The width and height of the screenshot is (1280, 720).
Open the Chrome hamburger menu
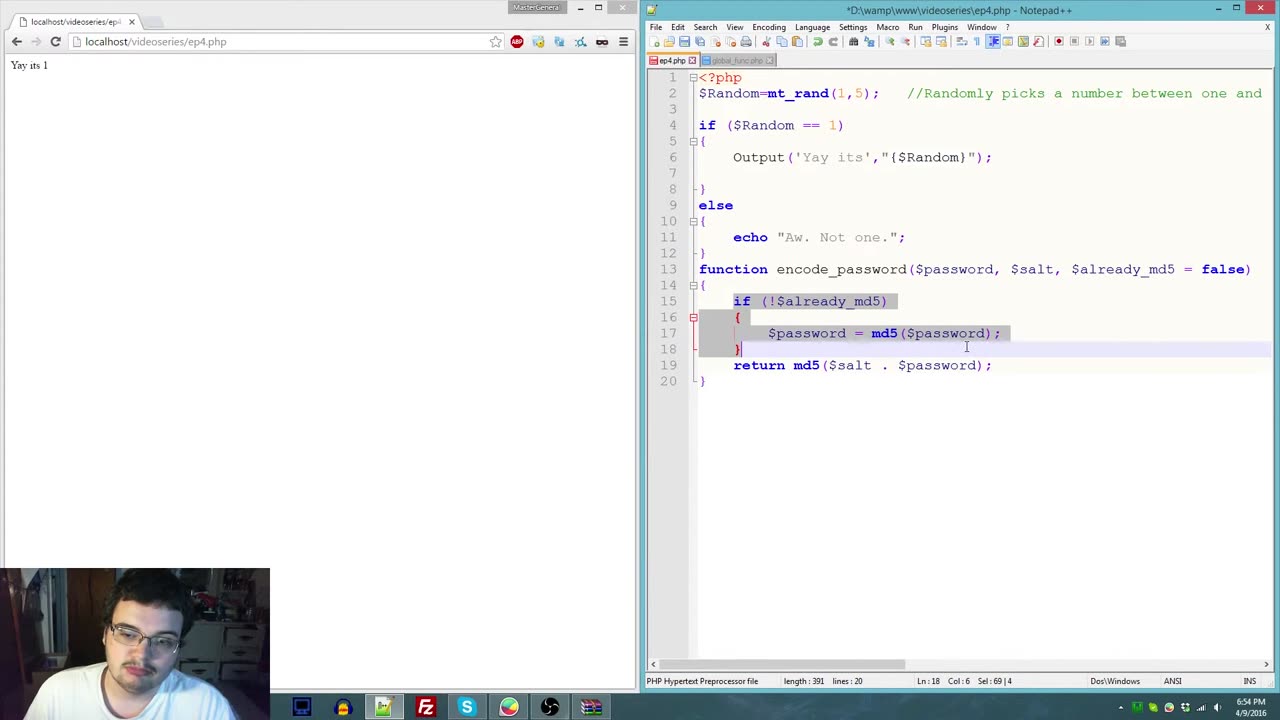(623, 42)
